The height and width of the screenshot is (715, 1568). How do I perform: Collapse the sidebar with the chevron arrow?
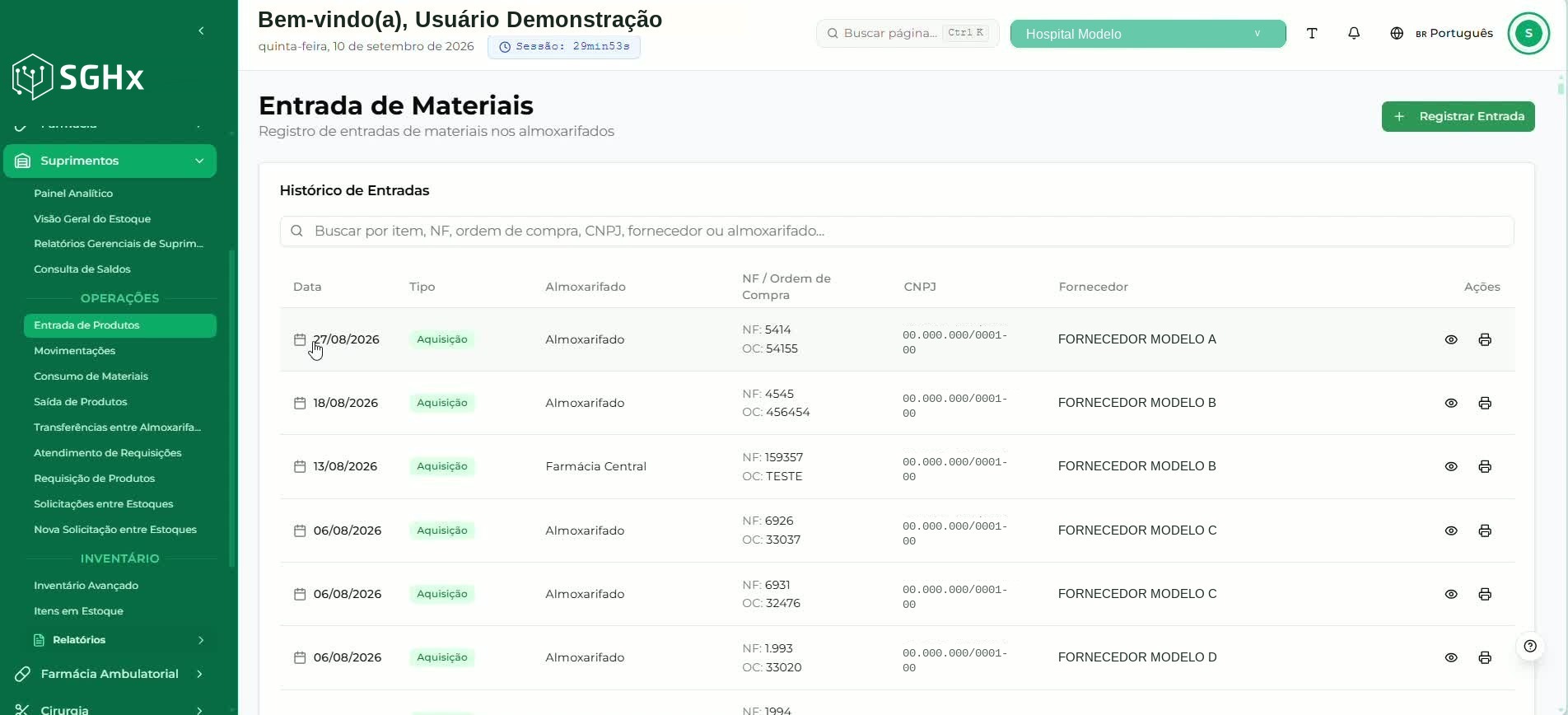(201, 31)
